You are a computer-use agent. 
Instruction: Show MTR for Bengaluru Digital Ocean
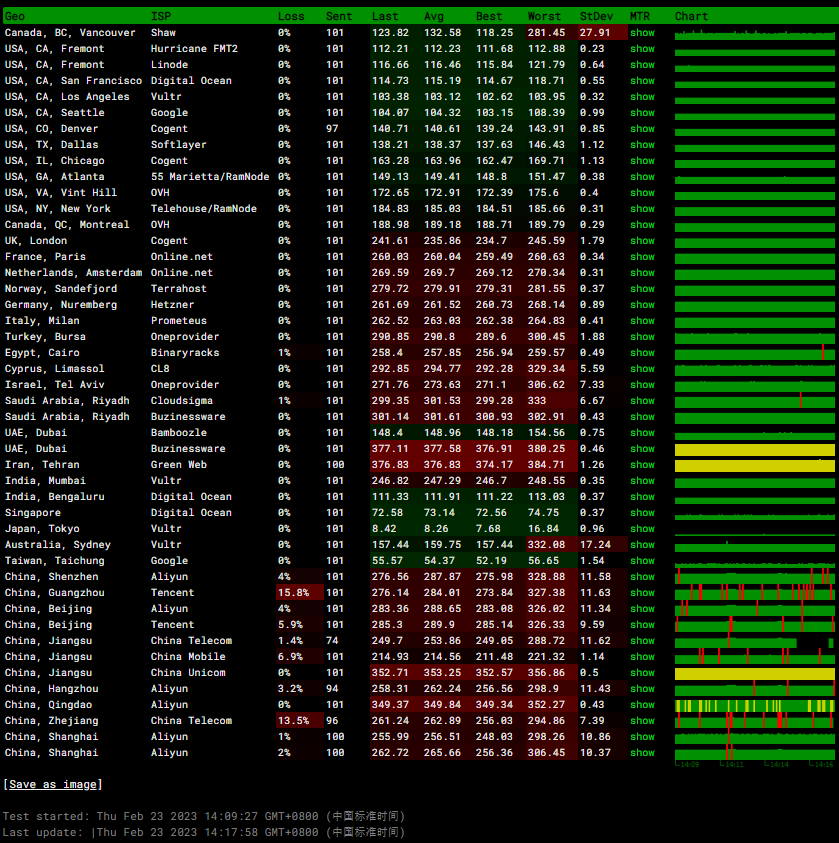pyautogui.click(x=642, y=497)
